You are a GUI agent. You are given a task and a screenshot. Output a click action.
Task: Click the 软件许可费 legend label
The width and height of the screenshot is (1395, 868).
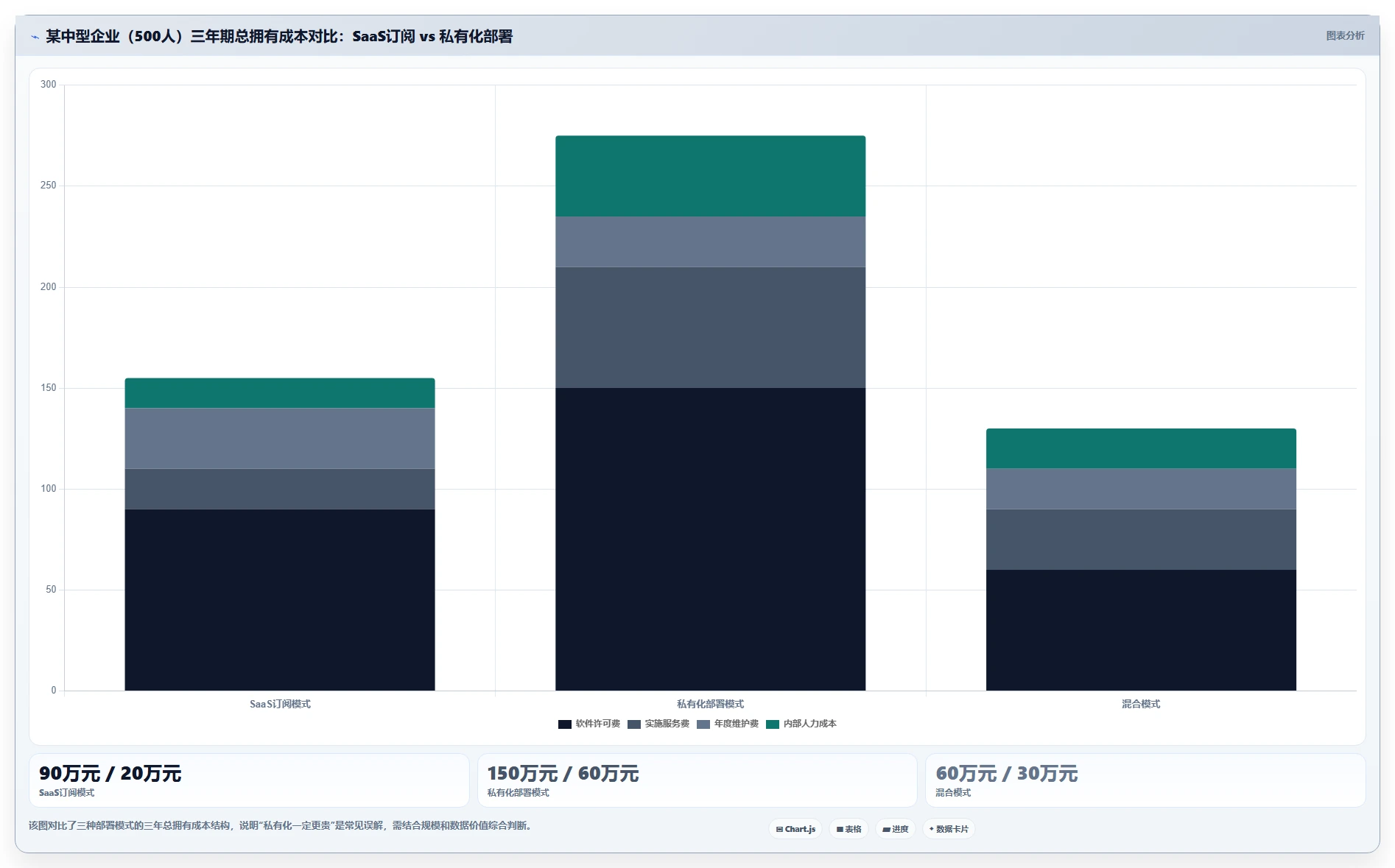click(x=598, y=724)
